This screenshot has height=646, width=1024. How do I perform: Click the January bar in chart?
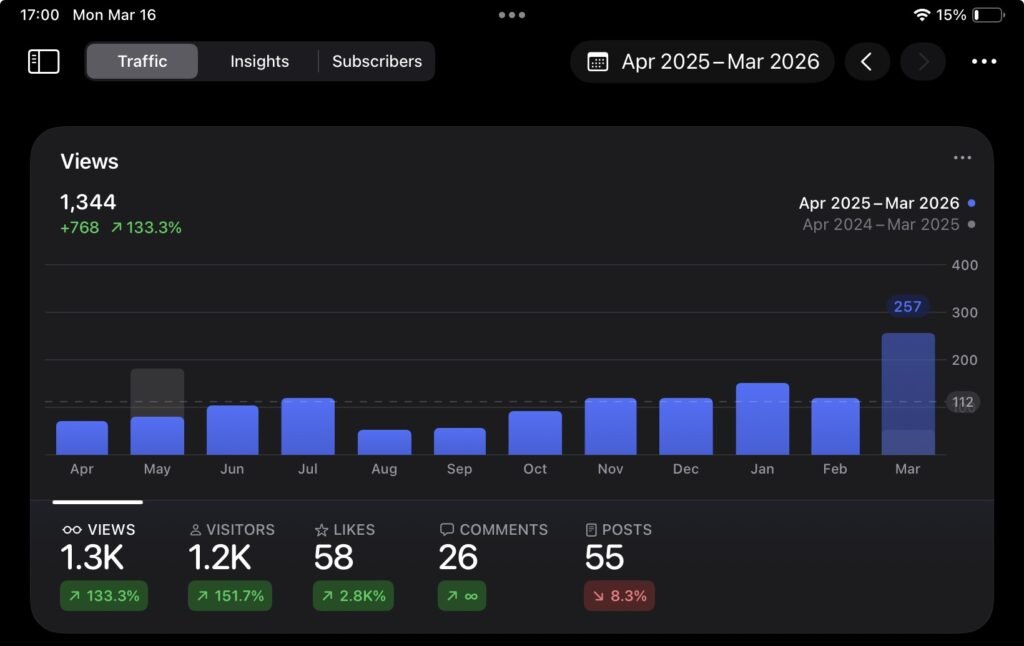[x=762, y=419]
